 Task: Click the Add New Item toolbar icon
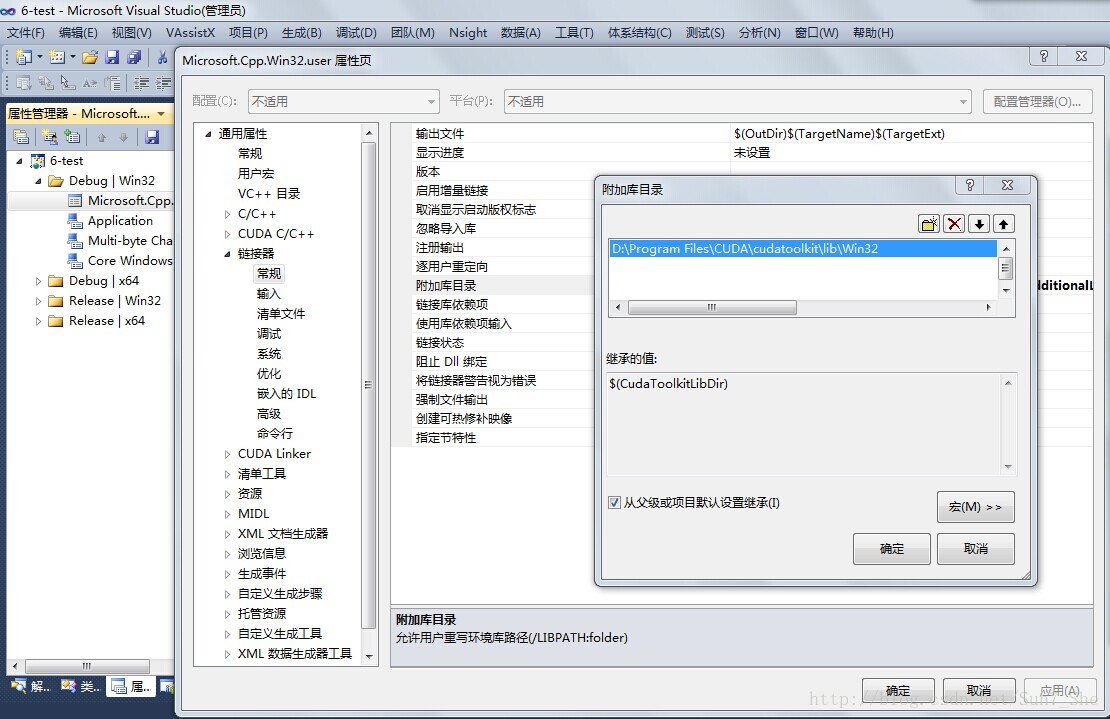[x=57, y=57]
